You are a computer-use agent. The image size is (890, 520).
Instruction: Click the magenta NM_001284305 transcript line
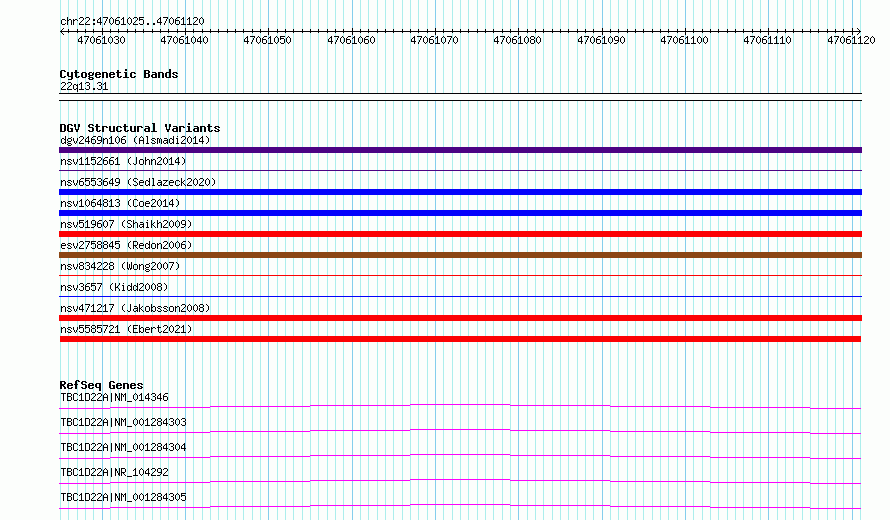tap(460, 506)
